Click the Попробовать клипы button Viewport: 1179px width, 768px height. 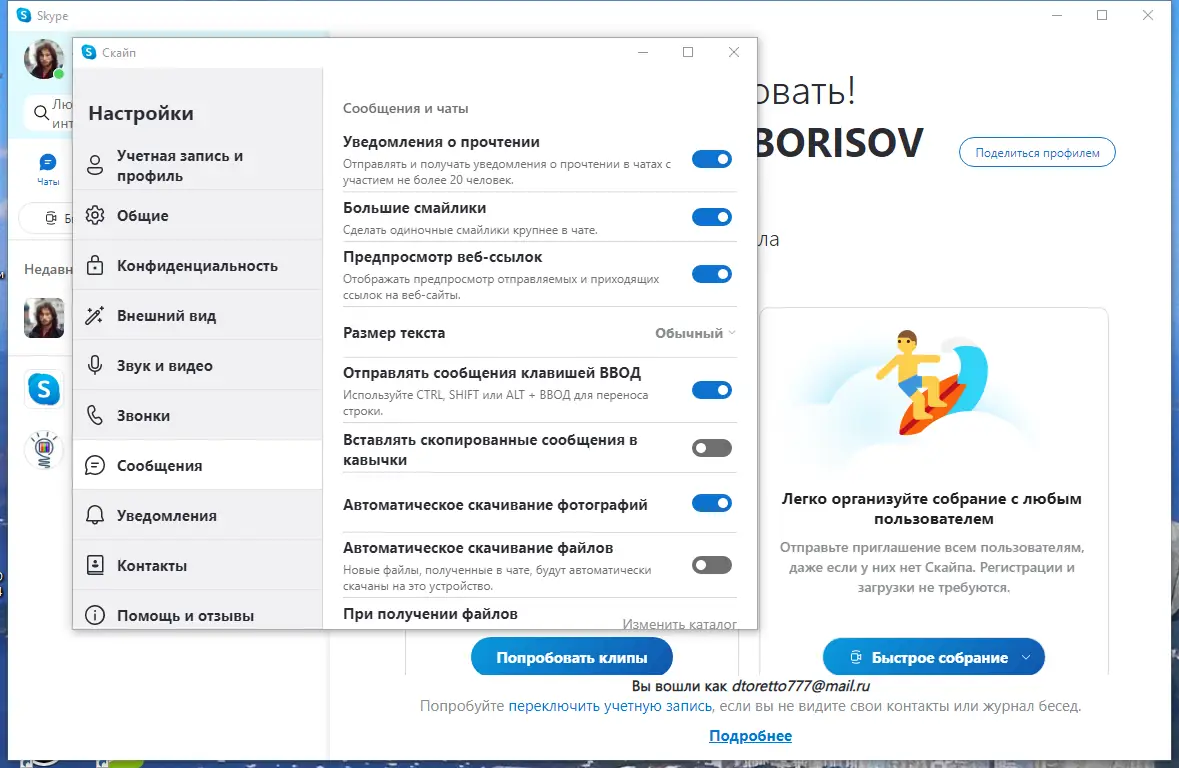pyautogui.click(x=571, y=657)
